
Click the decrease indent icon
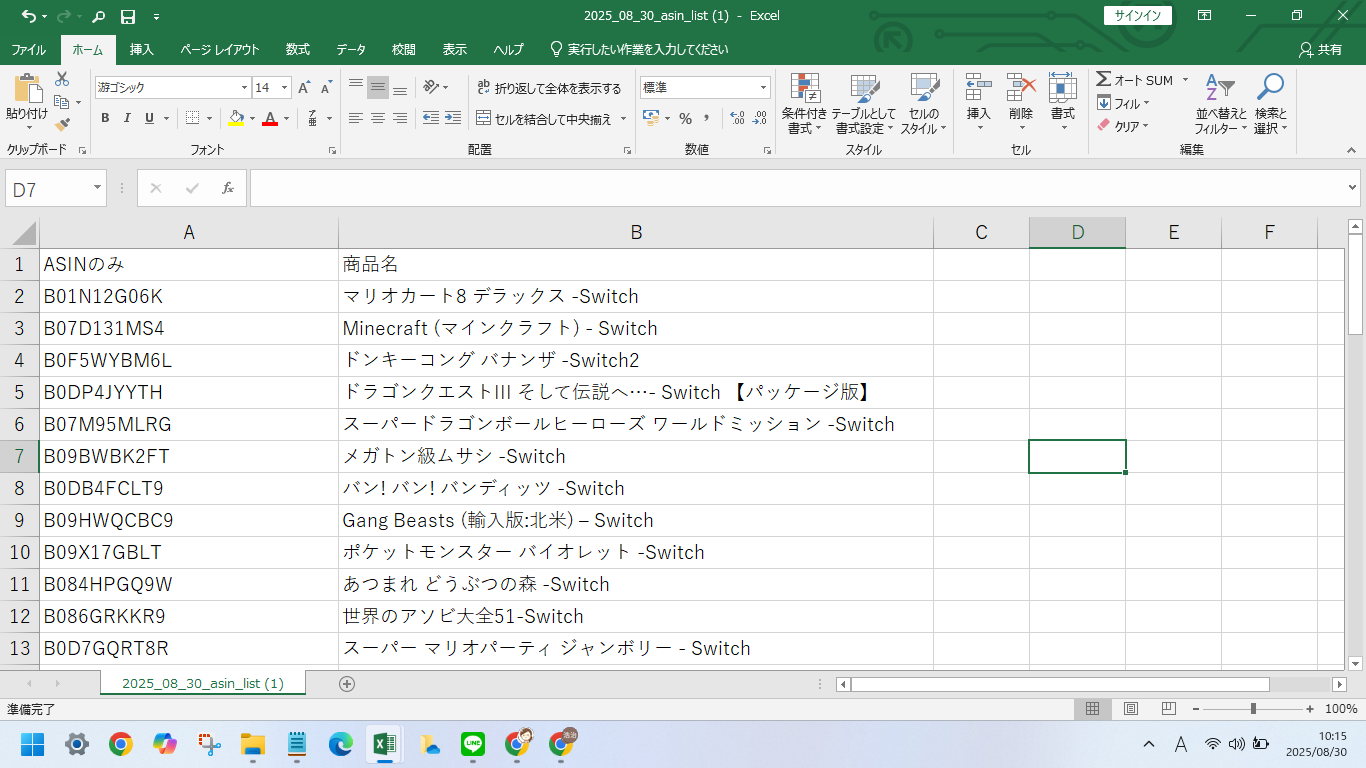point(431,118)
